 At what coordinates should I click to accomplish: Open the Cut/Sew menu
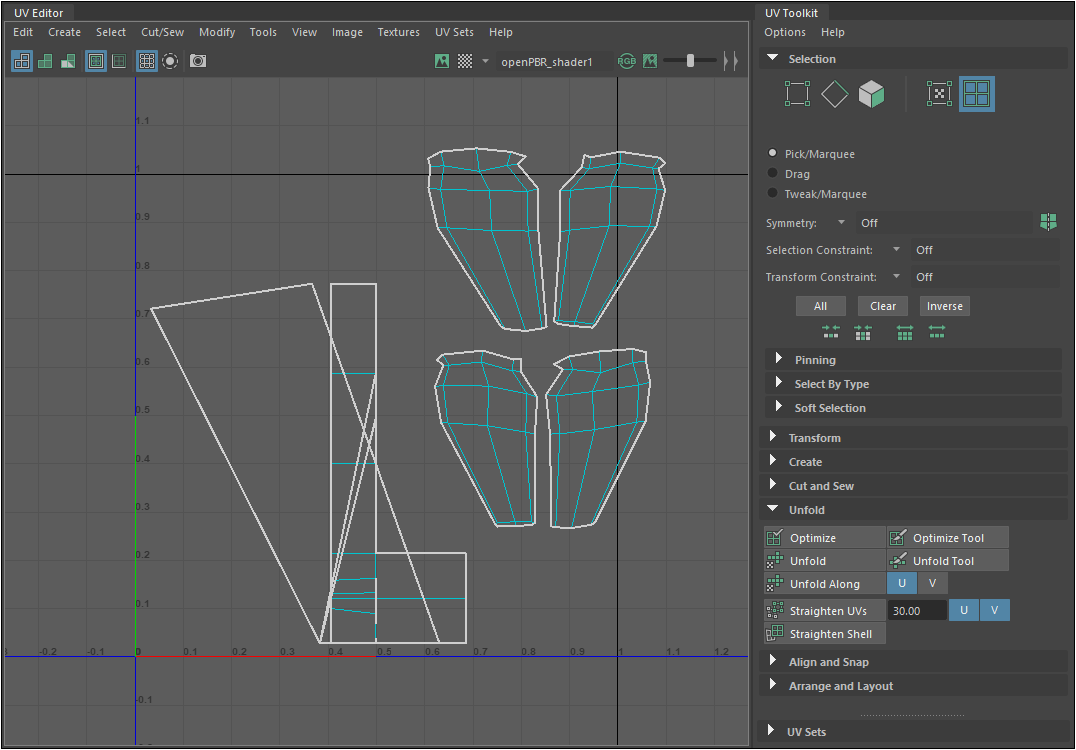162,32
